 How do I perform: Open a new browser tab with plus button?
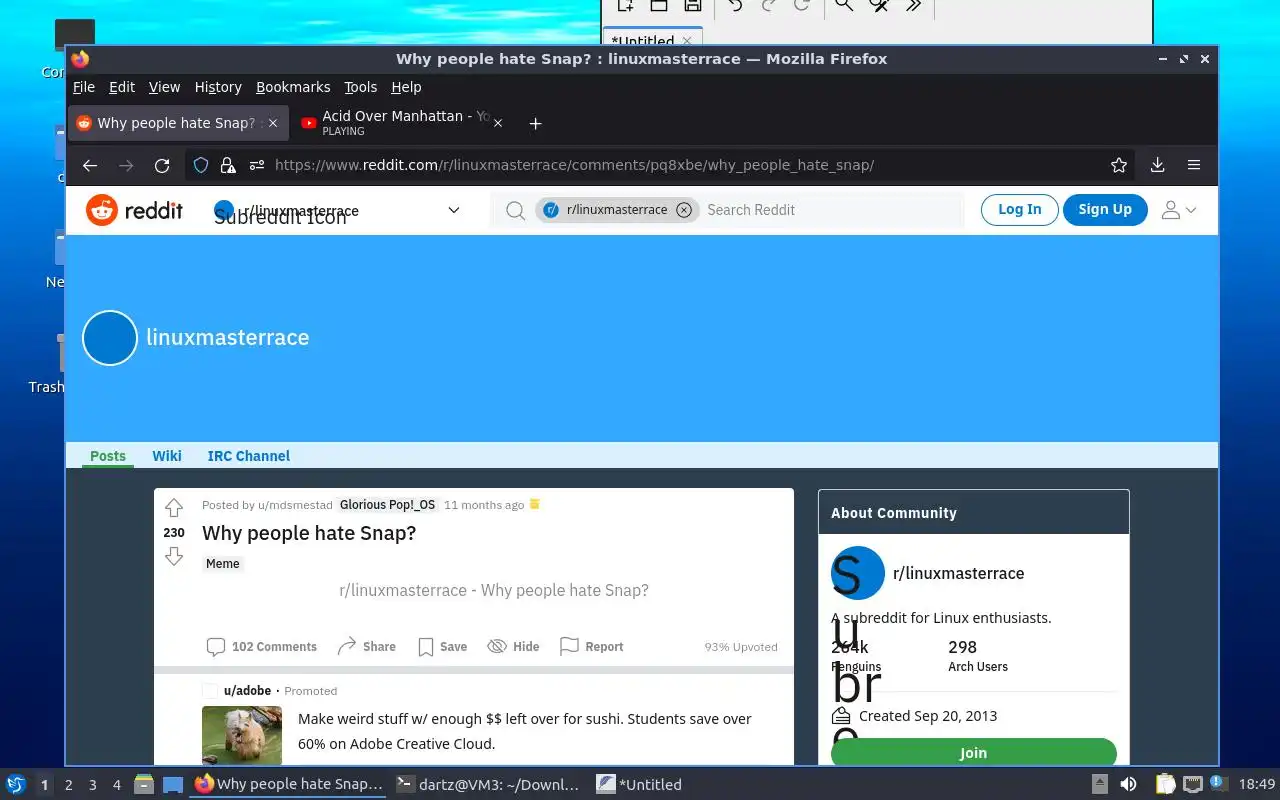[535, 123]
